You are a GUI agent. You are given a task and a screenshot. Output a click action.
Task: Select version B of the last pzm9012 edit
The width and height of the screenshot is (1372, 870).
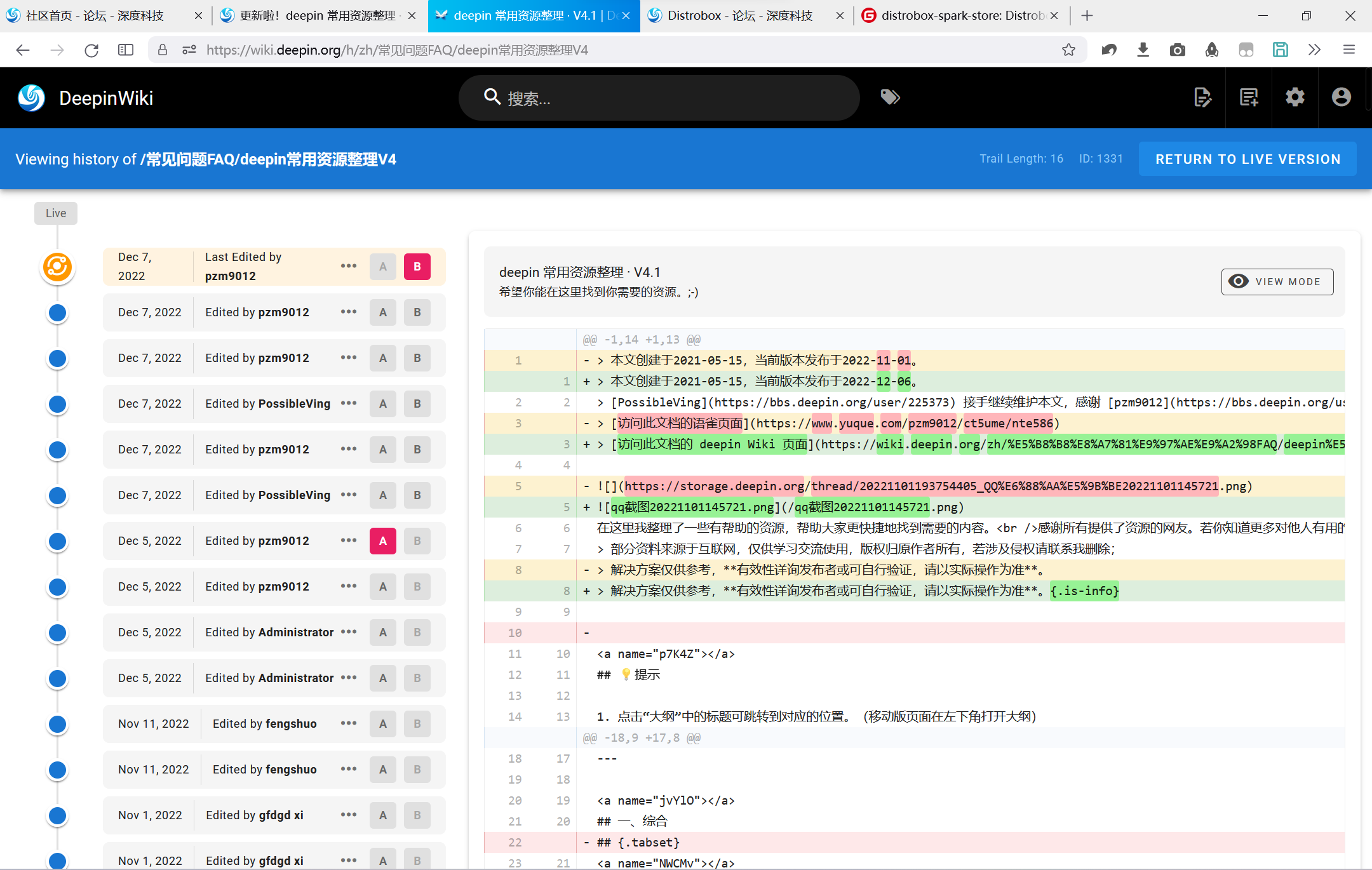[417, 266]
